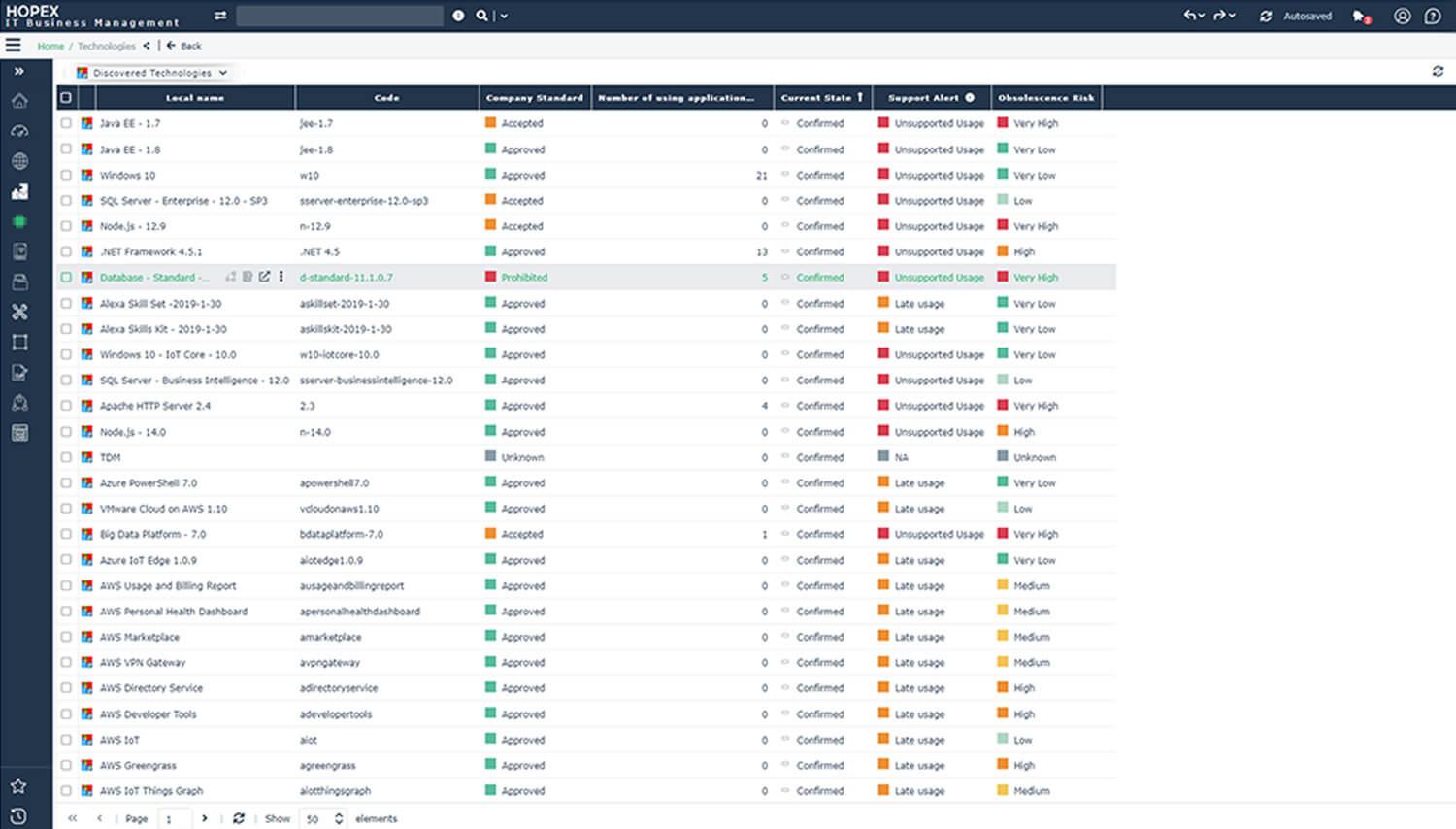Image resolution: width=1456 pixels, height=829 pixels.
Task: Click the top search input field
Action: [340, 16]
